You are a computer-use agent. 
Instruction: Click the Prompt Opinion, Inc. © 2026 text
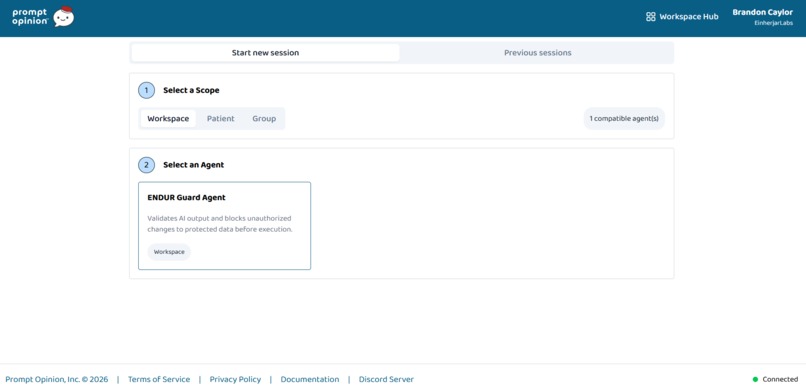57,380
